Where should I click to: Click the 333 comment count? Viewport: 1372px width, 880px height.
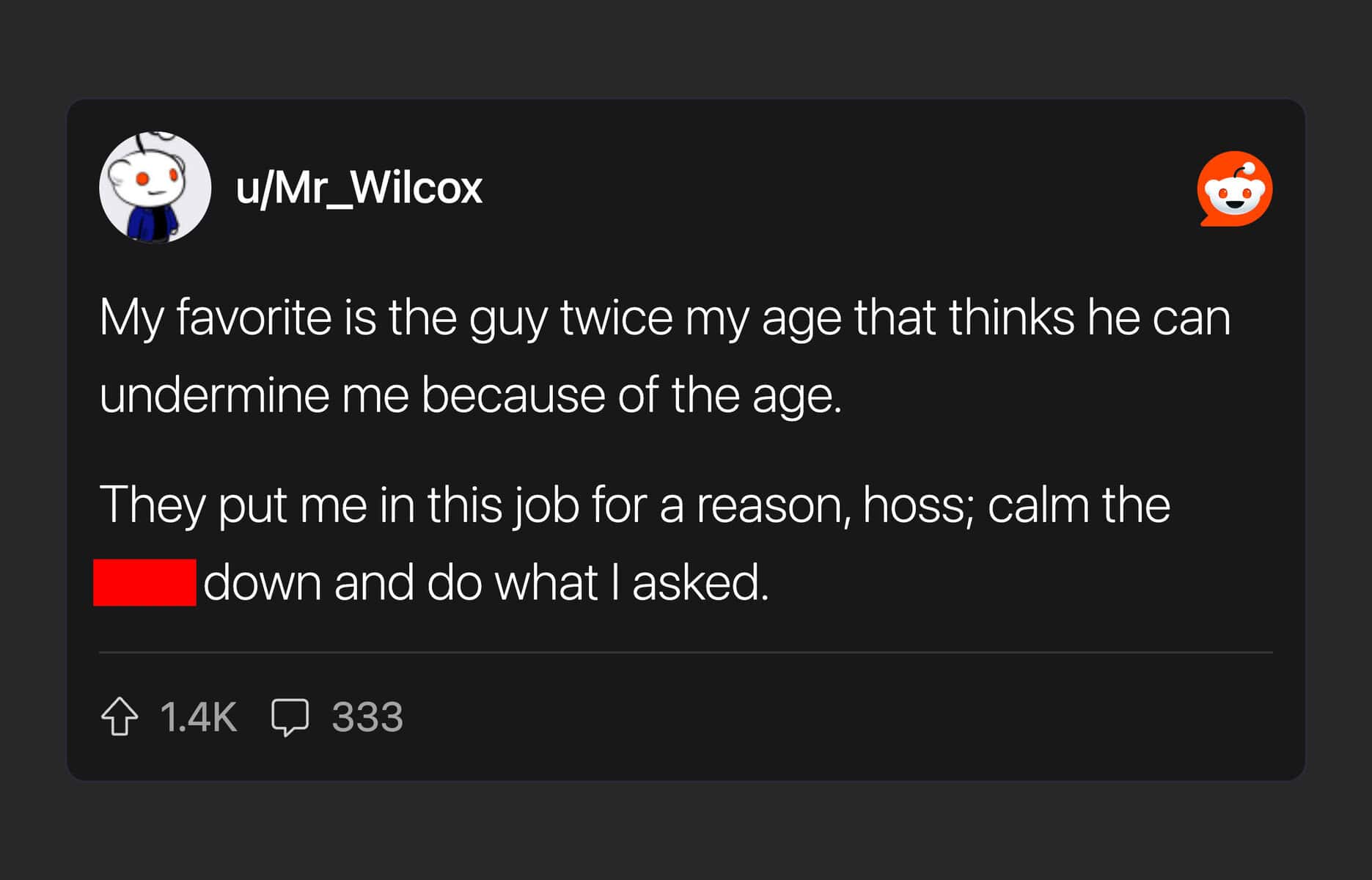click(367, 716)
